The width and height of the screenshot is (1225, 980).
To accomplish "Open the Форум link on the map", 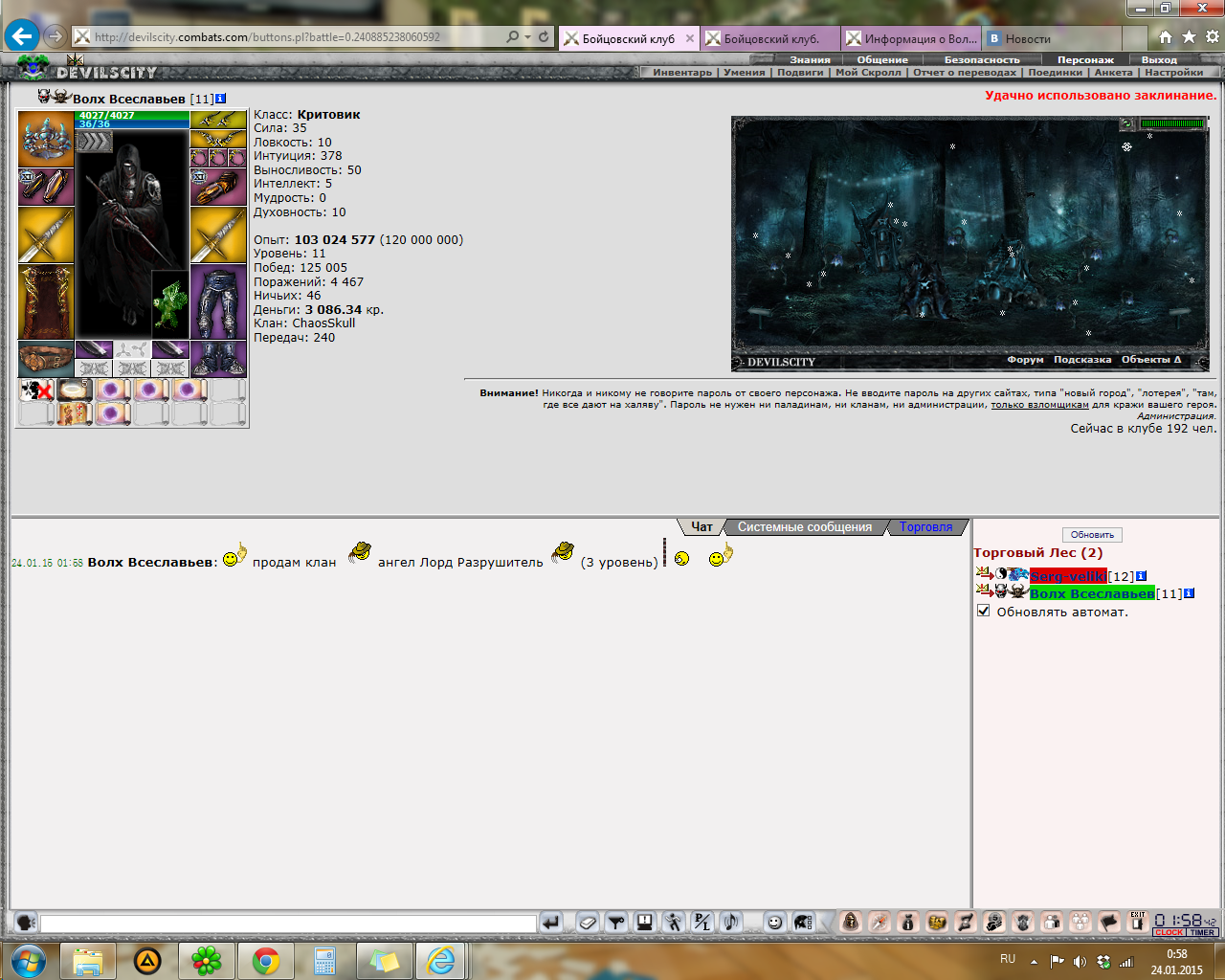I will (x=1025, y=360).
